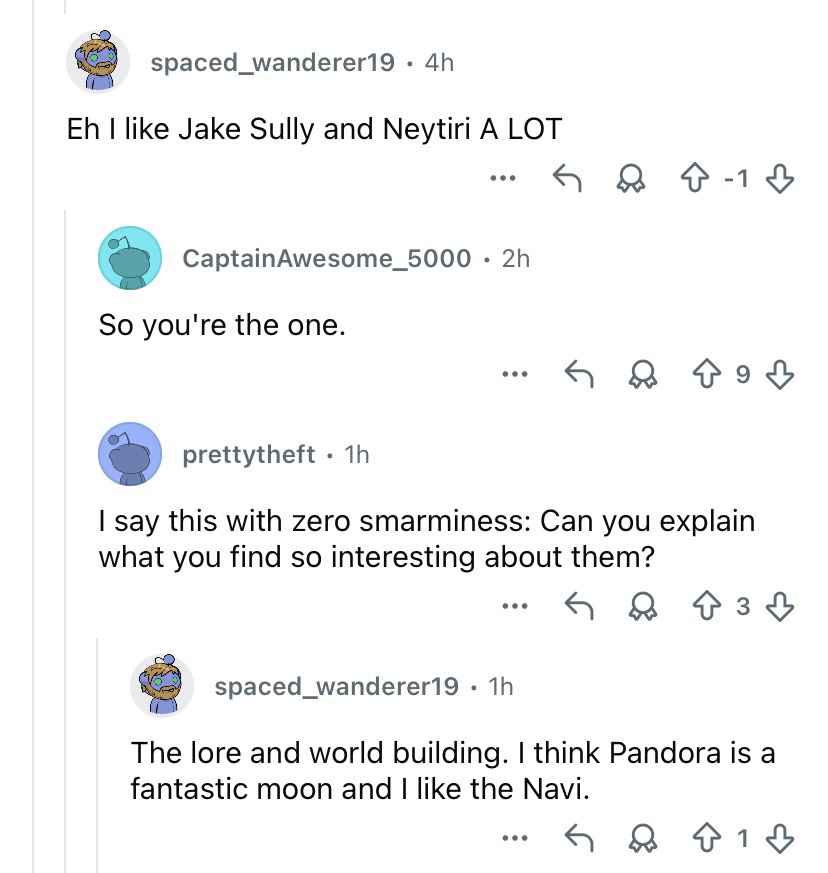
Task: Reply to prettytheft's zero smarminess comment
Action: pyautogui.click(x=579, y=606)
